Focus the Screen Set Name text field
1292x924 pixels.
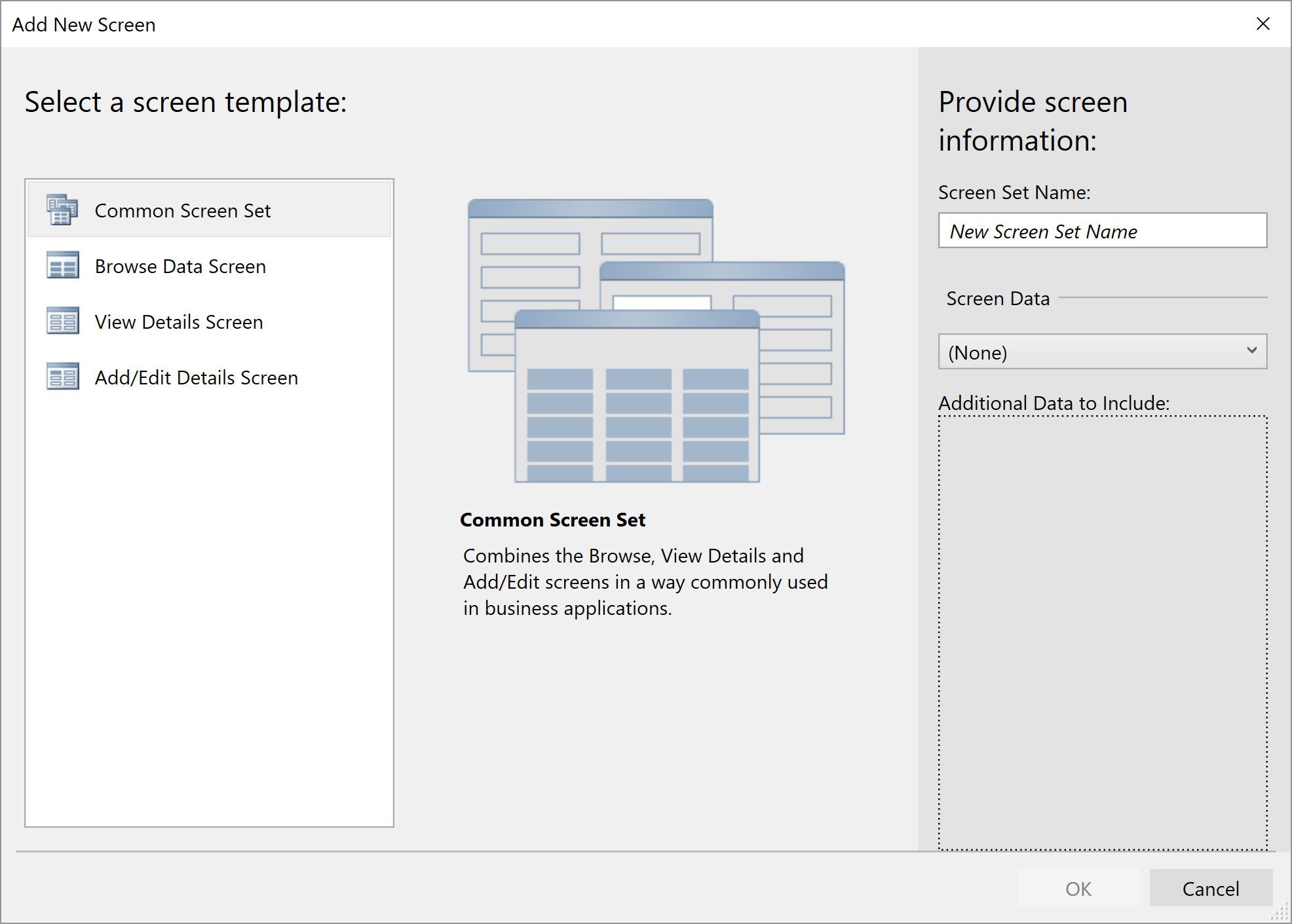pyautogui.click(x=1102, y=231)
